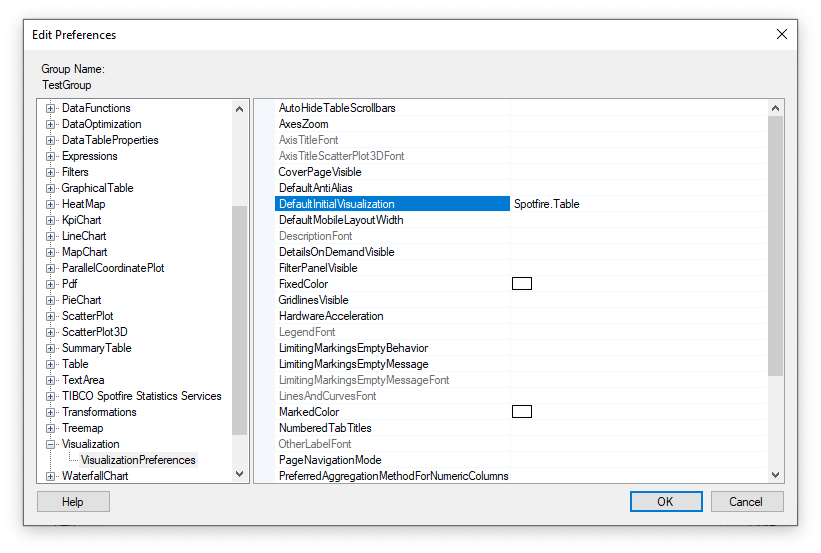
Task: Select PieChart in the tree
Action: (81, 300)
